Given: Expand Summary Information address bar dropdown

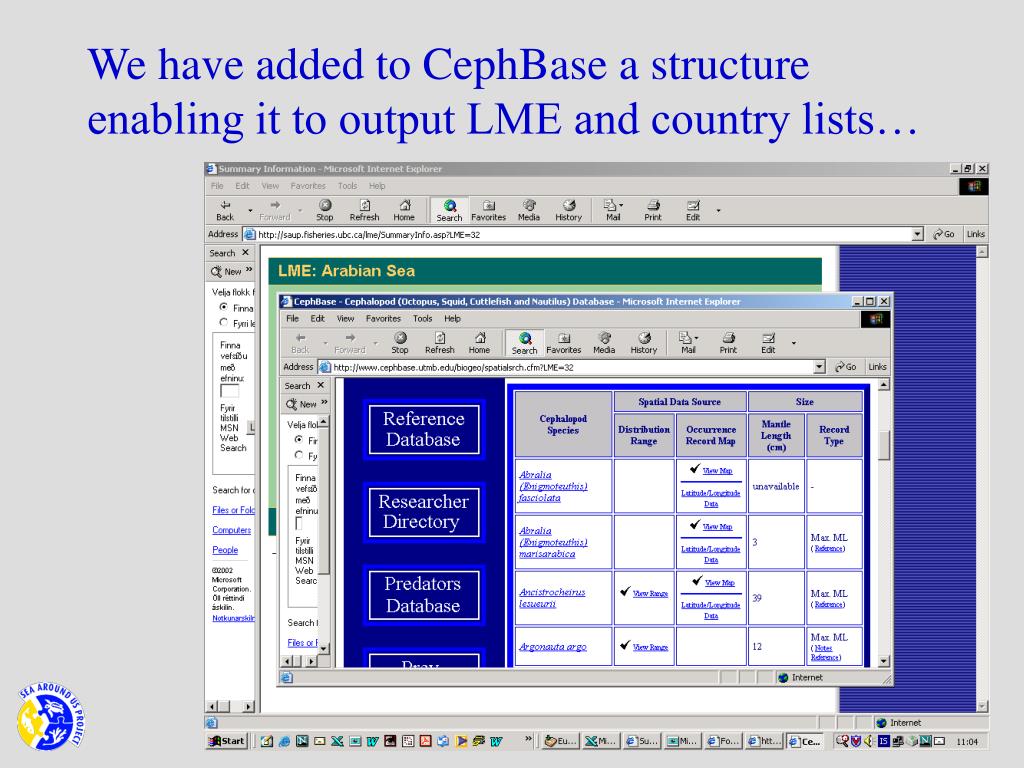Looking at the screenshot, I should pyautogui.click(x=918, y=234).
